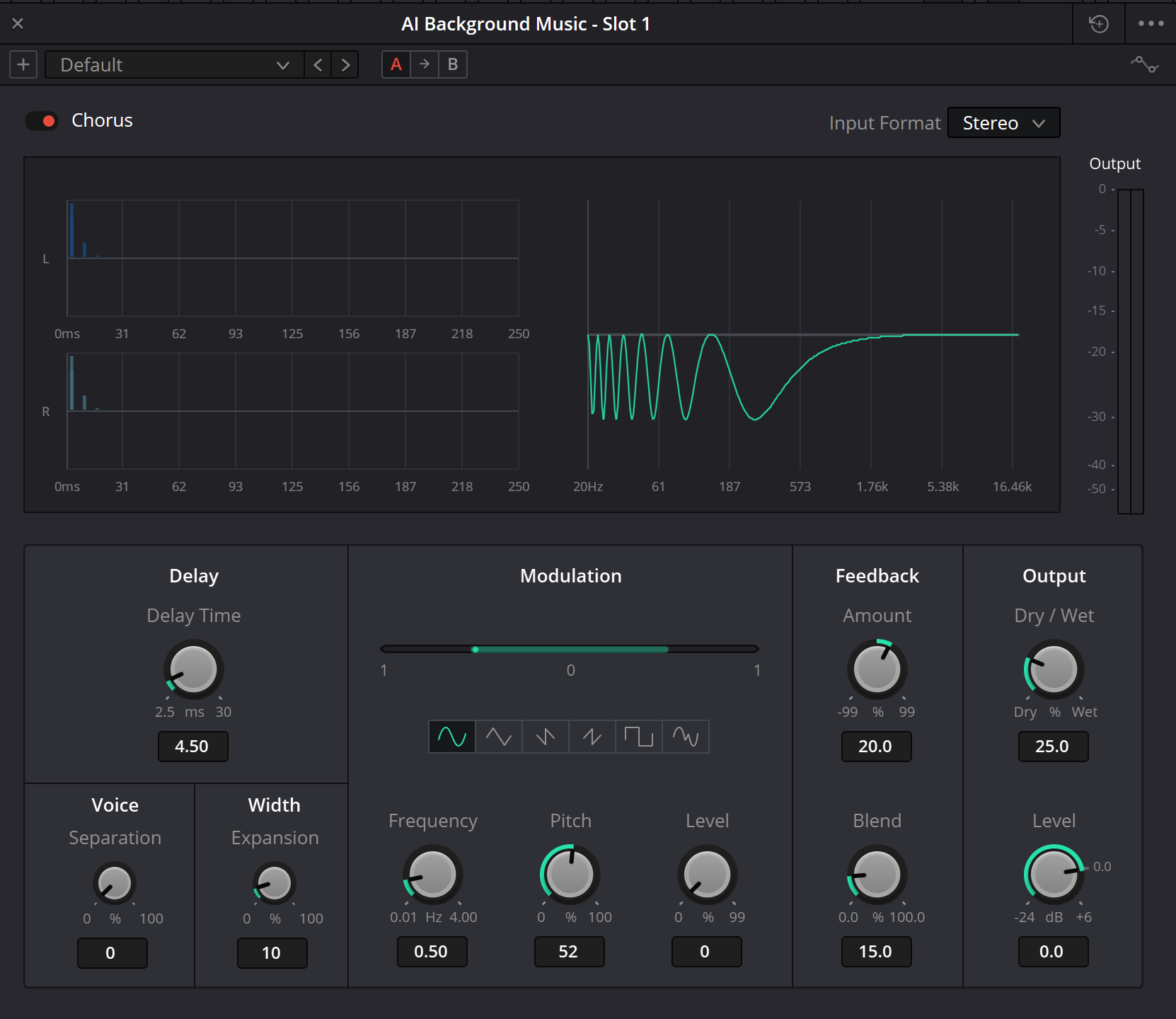Click the Expansion value field 10

point(272,953)
